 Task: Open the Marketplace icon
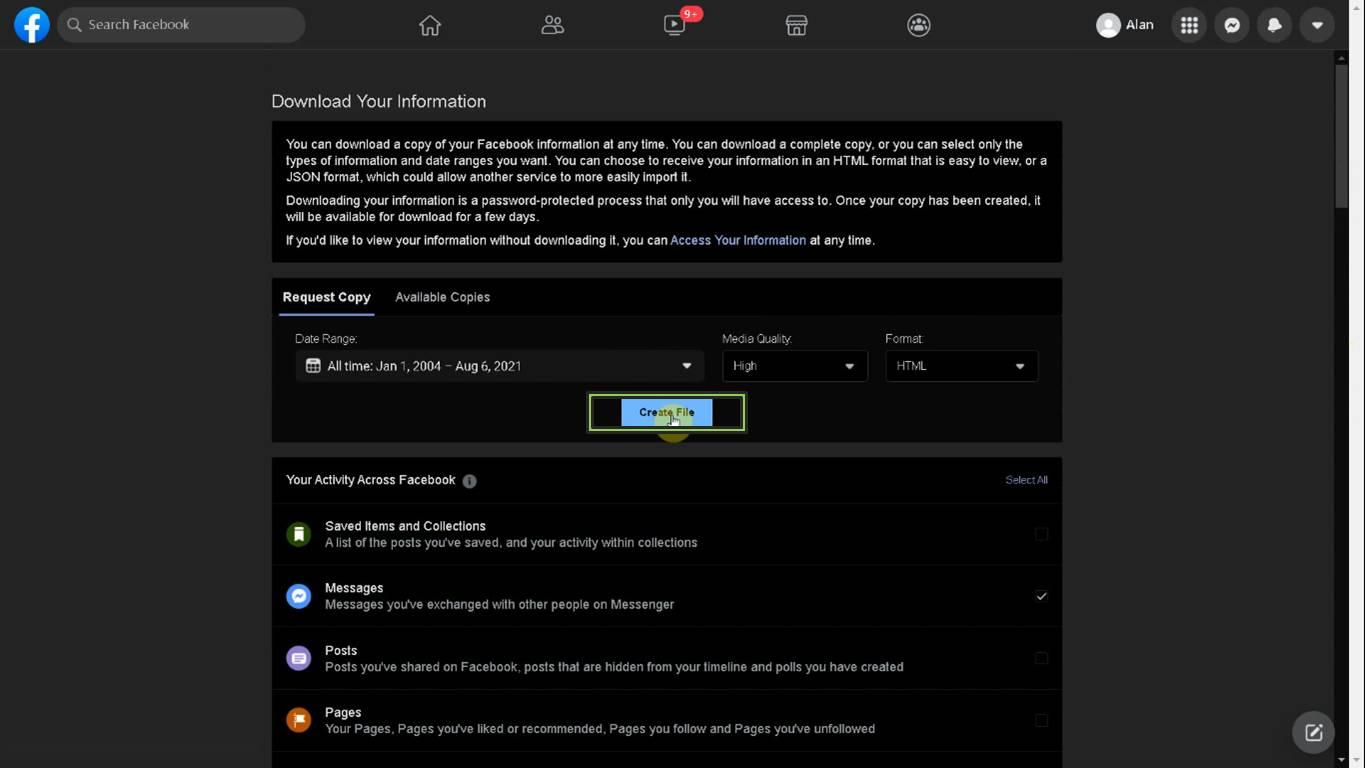pyautogui.click(x=796, y=25)
